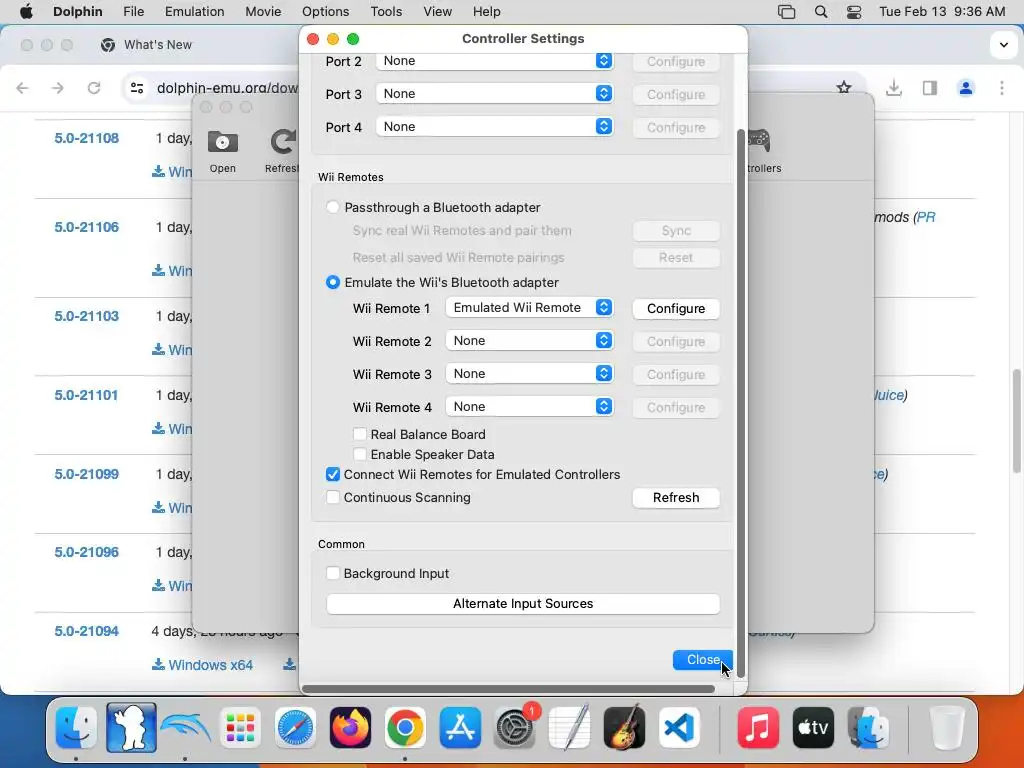Open Apple TV from the dock

pos(813,728)
